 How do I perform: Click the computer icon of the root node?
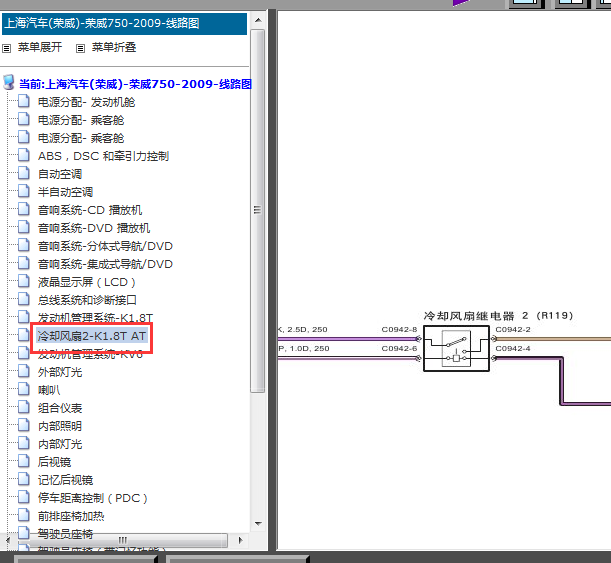(x=9, y=83)
